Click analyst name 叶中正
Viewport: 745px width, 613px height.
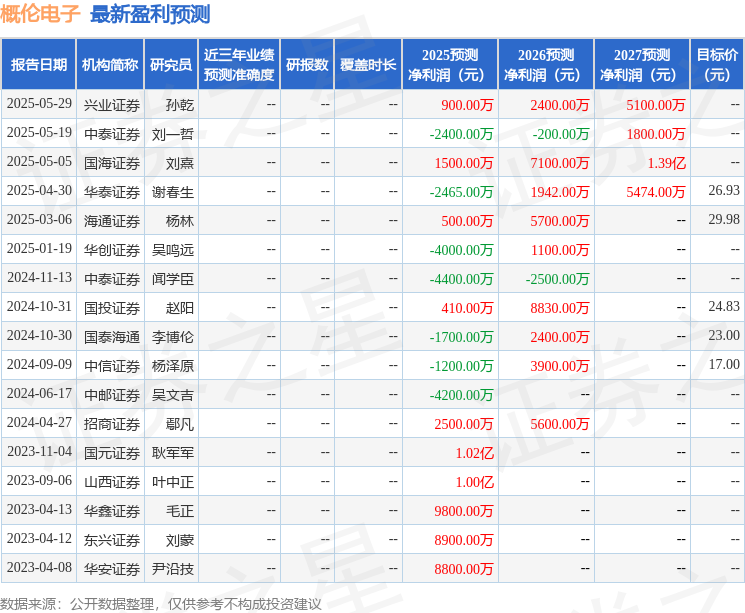172,481
